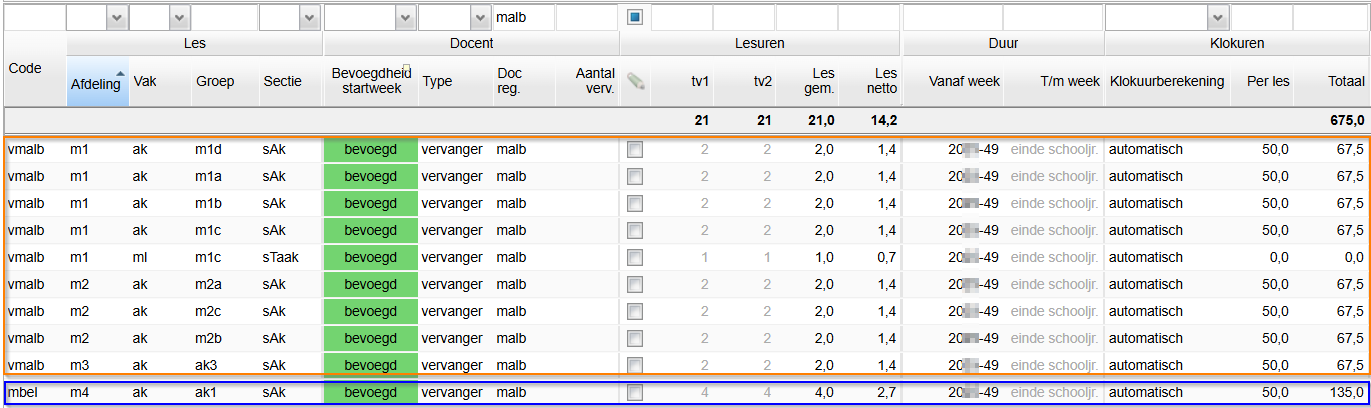
Task: Toggle the tri-state filter checkbox in filter row
Action: 635,17
